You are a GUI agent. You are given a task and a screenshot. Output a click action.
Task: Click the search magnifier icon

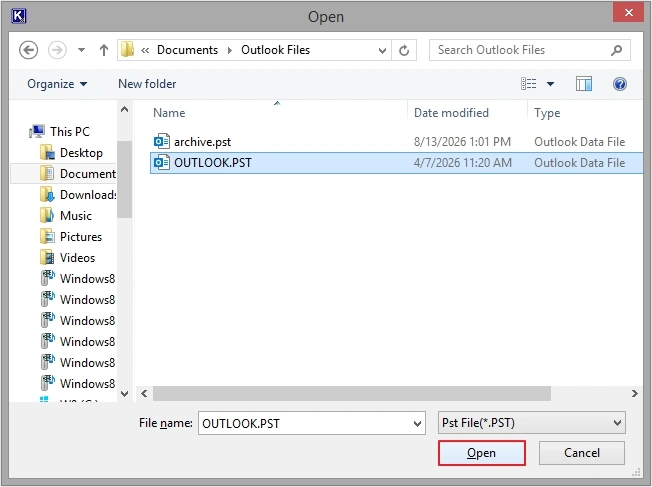(x=616, y=50)
